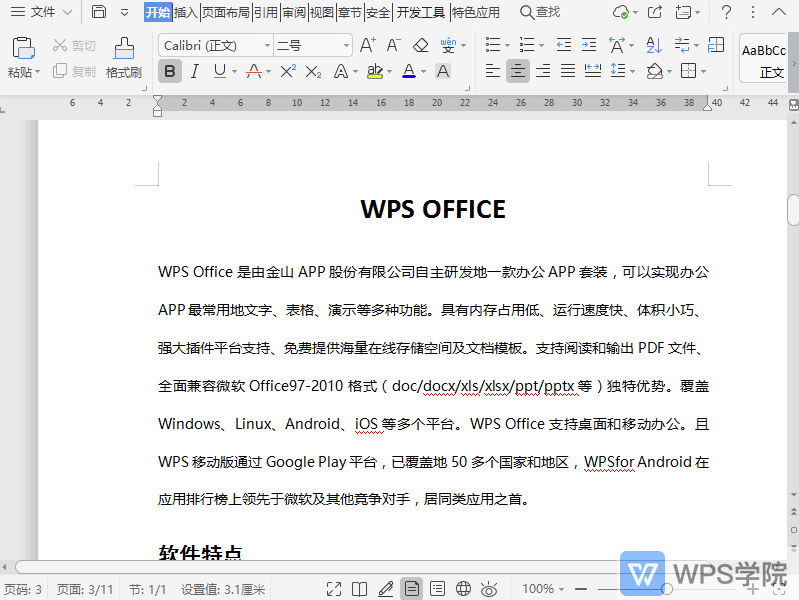The width and height of the screenshot is (799, 600).
Task: Expand highlight color dropdown arrow
Action: pyautogui.click(x=389, y=72)
